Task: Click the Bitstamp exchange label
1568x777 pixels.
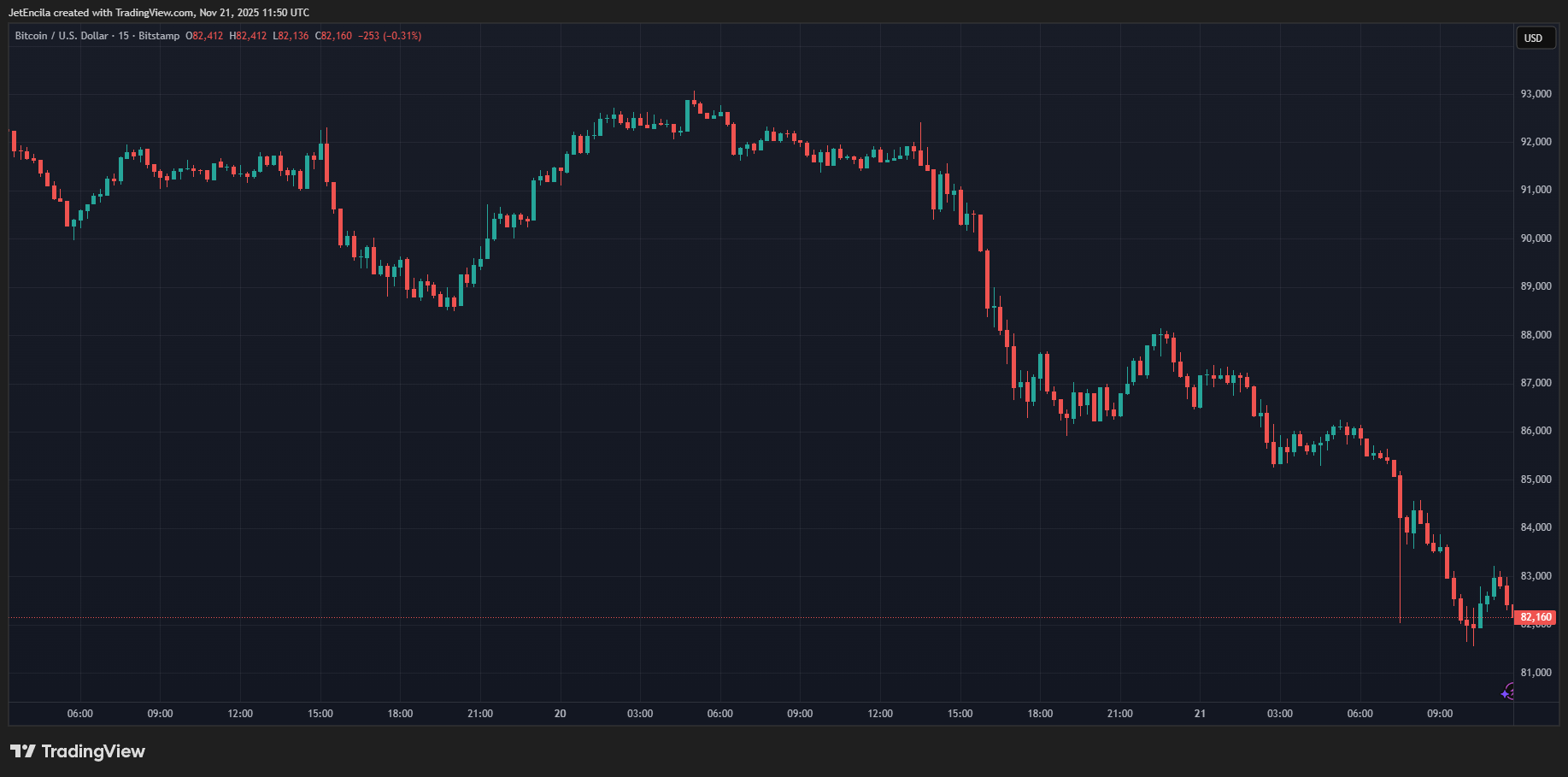Action: (x=159, y=36)
